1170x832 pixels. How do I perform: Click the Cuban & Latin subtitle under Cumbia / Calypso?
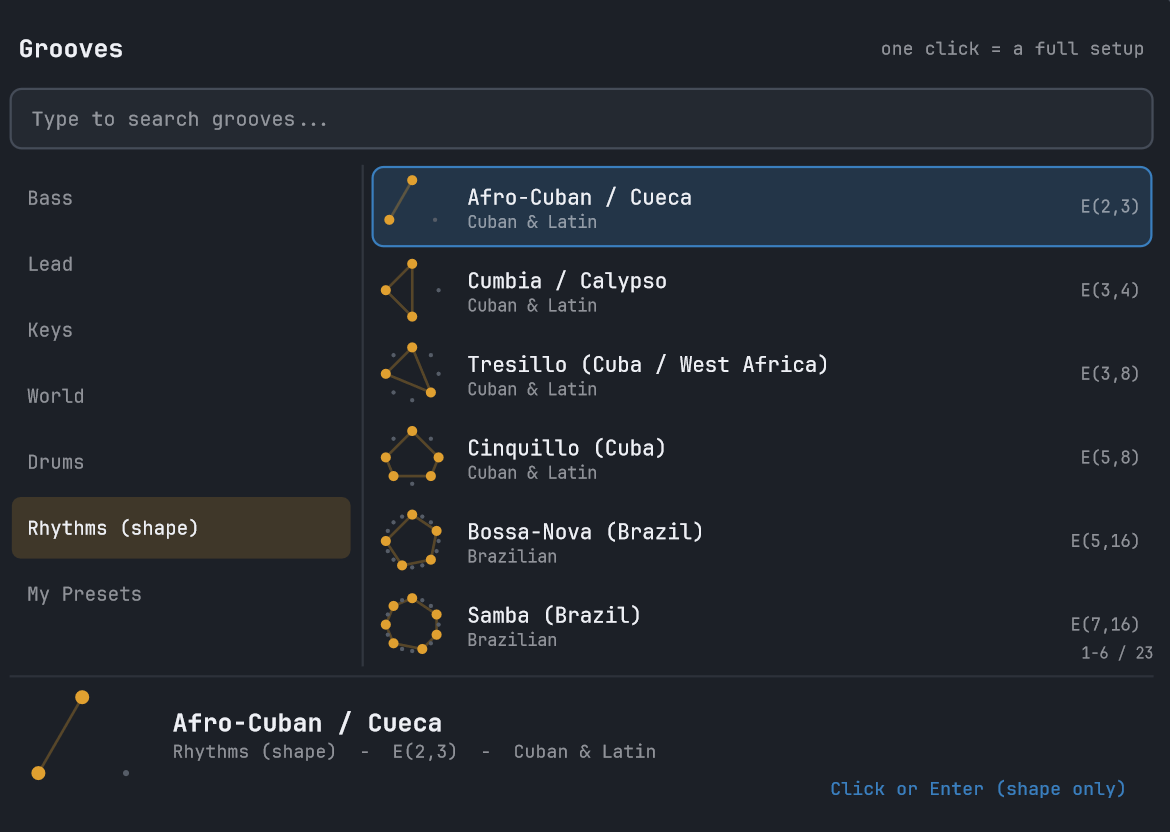coord(532,305)
